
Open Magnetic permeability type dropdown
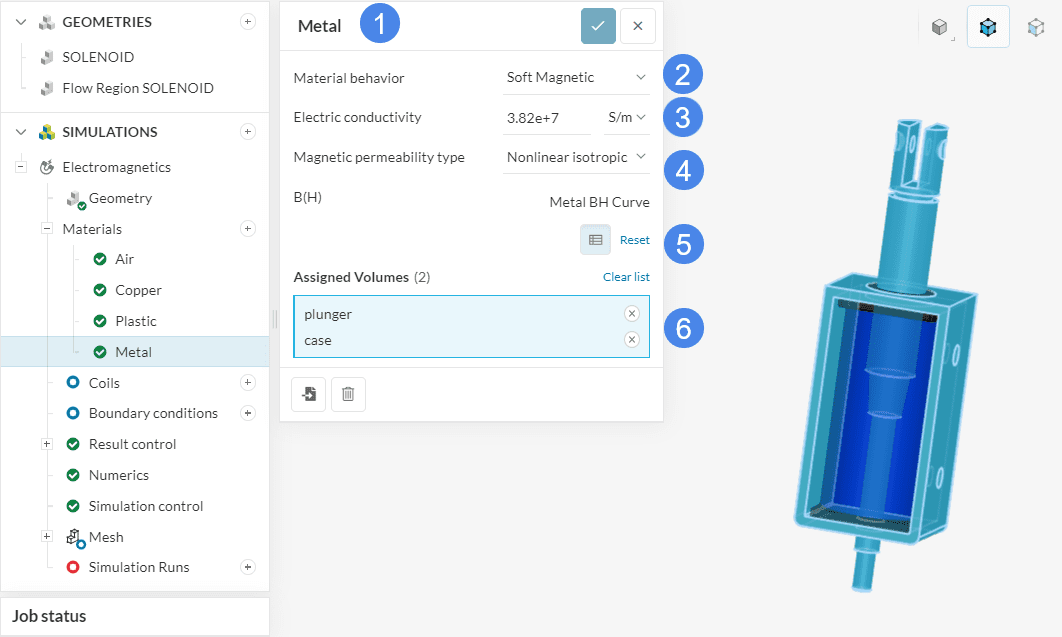pos(576,157)
